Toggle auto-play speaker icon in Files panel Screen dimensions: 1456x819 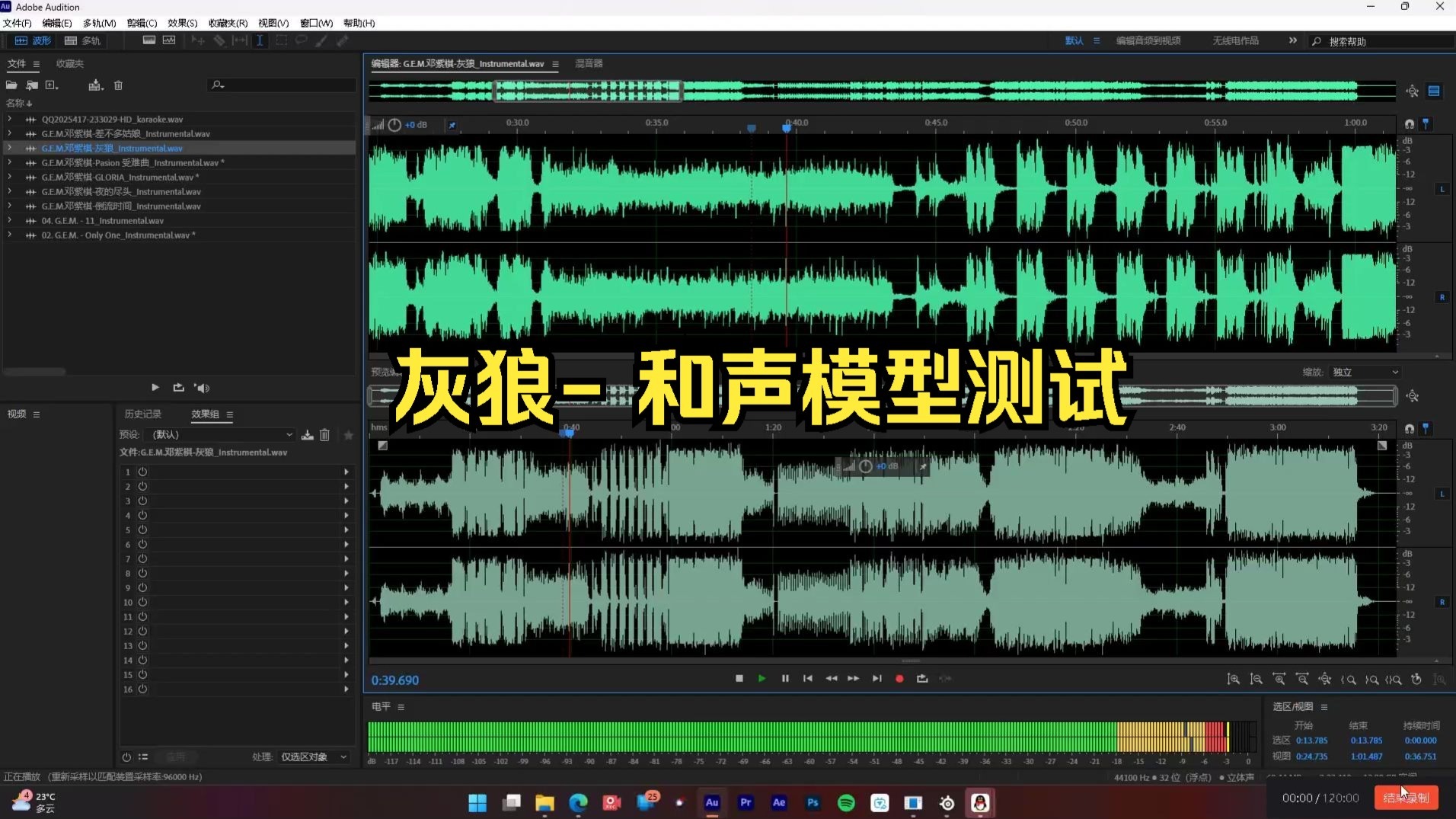[202, 388]
